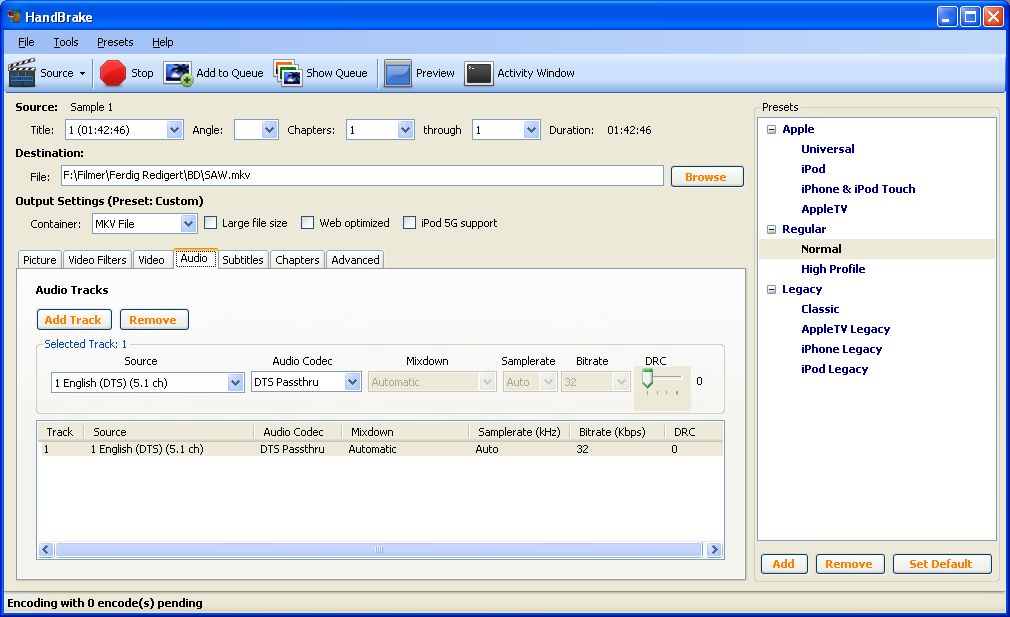1010x617 pixels.
Task: Click the Add preset button
Action: [784, 564]
